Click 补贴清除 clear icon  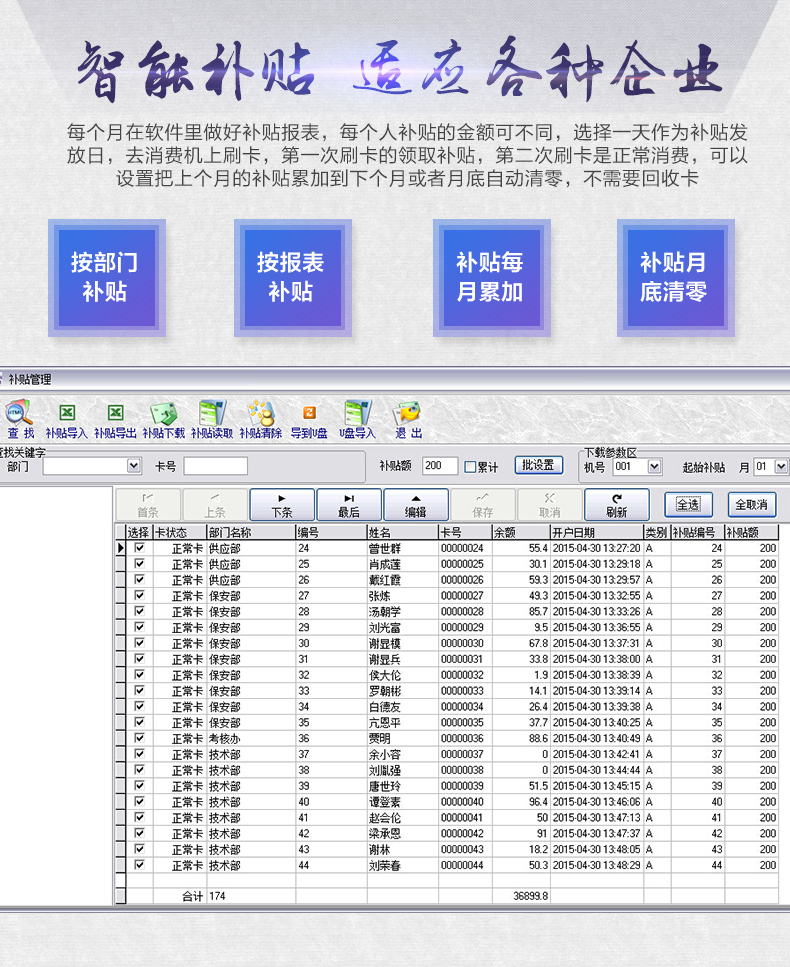(260, 419)
